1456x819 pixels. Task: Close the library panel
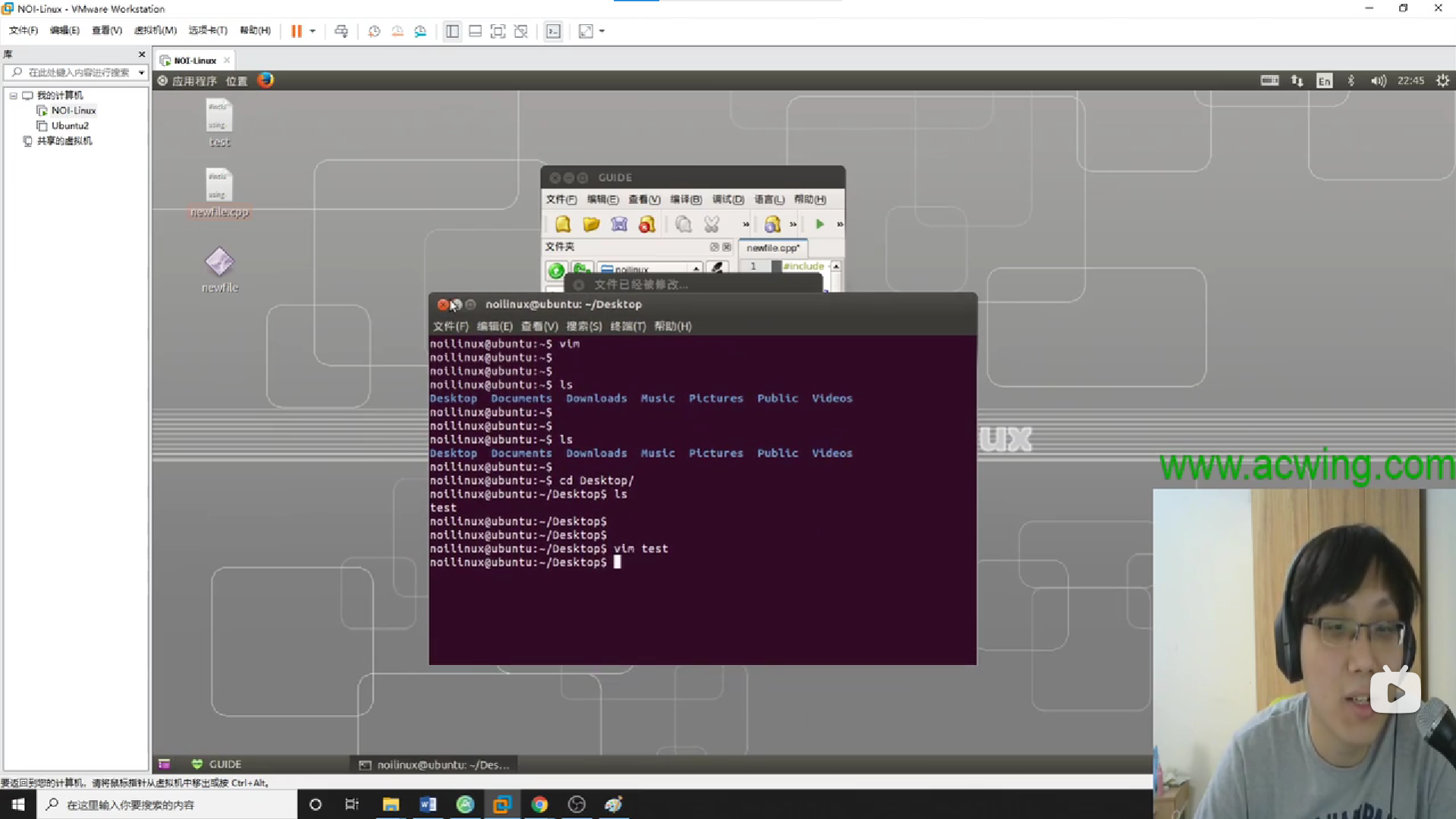(x=142, y=54)
